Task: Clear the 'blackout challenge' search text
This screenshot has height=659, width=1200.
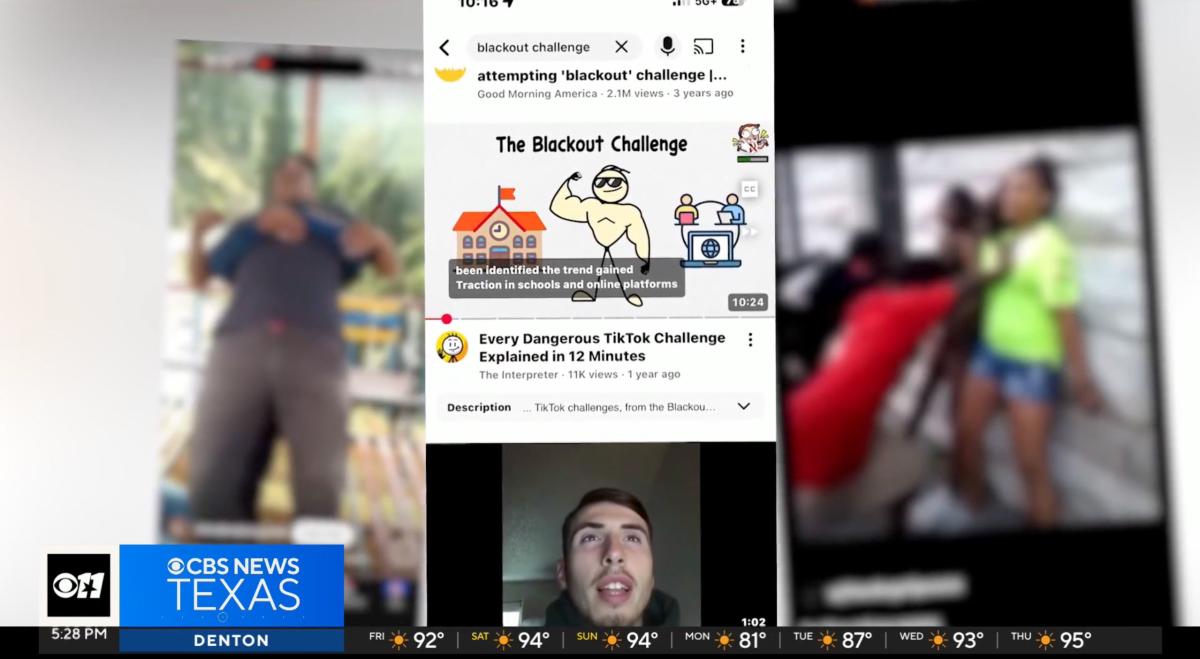Action: pos(621,47)
